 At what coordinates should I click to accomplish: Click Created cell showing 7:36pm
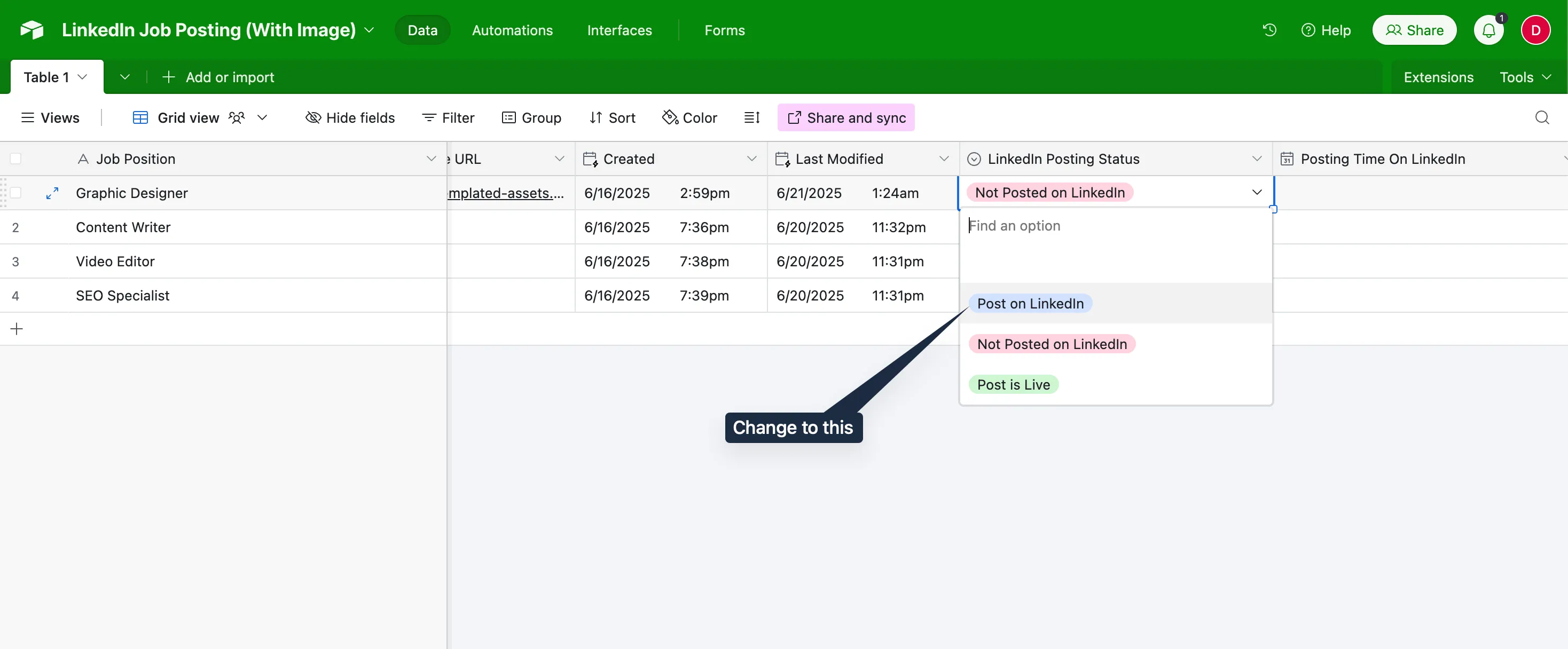pyautogui.click(x=671, y=227)
